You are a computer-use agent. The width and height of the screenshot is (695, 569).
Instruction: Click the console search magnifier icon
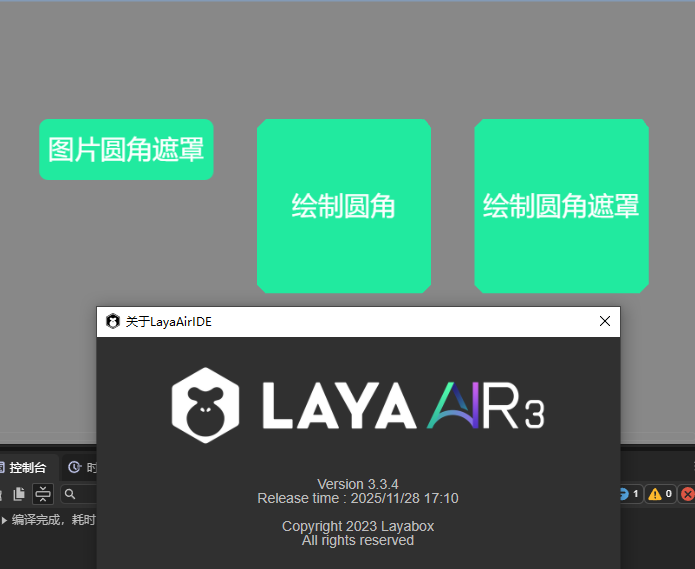coord(70,494)
